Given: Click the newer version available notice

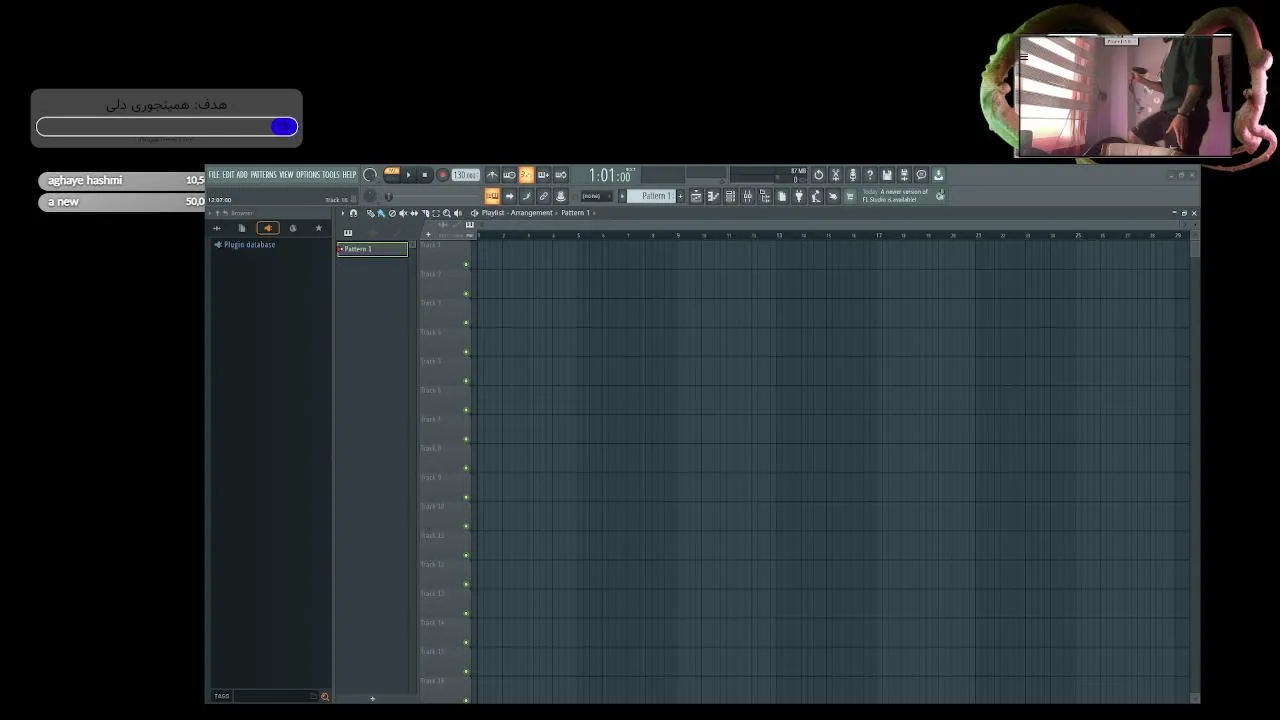Looking at the screenshot, I should (x=896, y=196).
